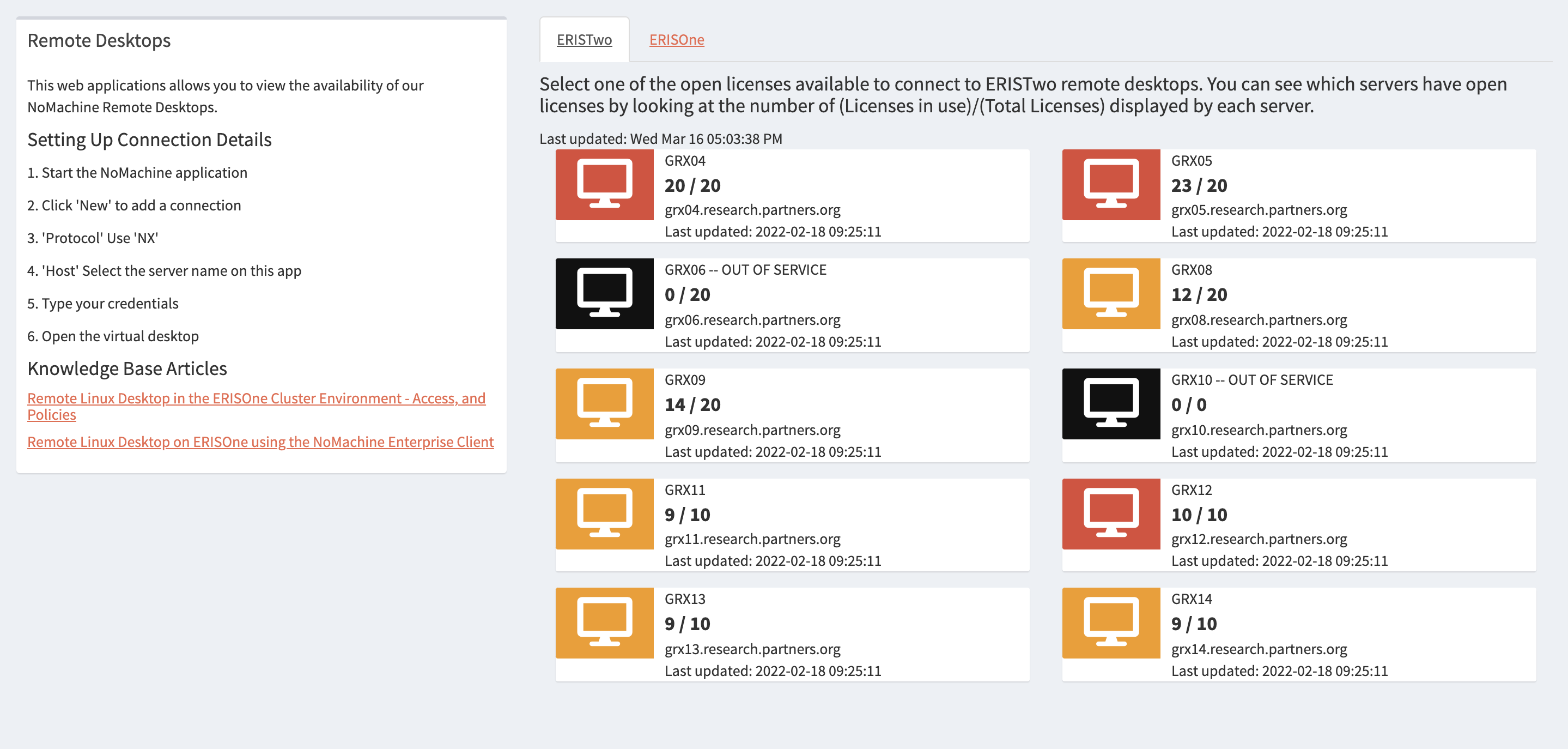Click the 20 / 20 license count
1568x749 pixels.
click(692, 185)
